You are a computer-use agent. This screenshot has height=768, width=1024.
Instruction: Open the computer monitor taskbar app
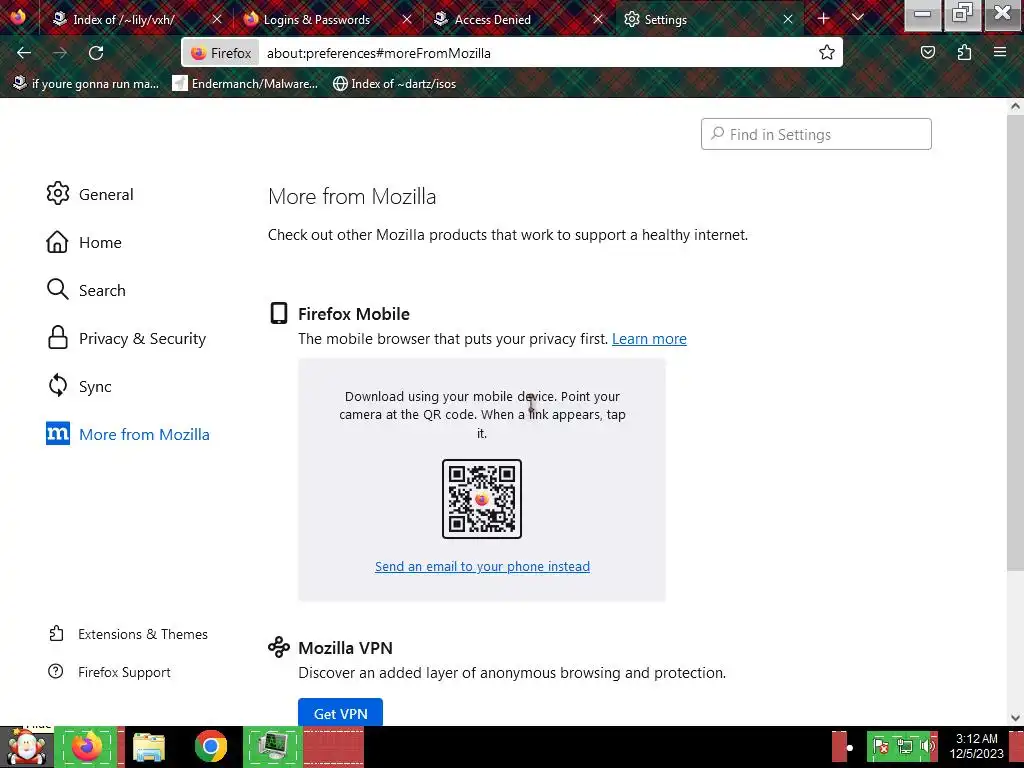tap(273, 747)
